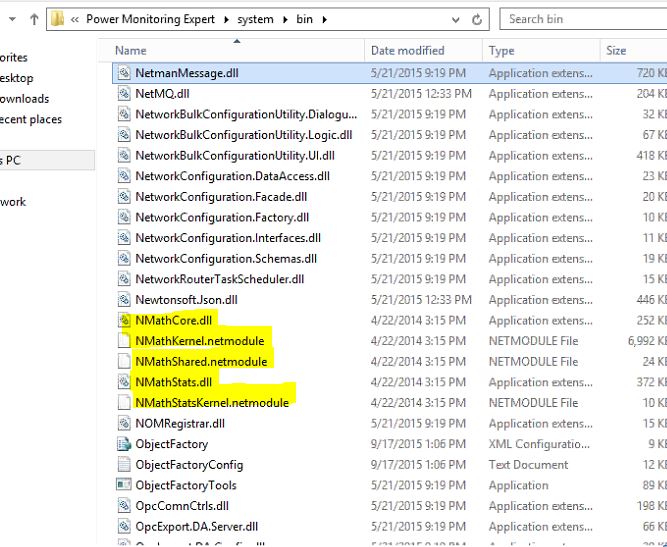Screen dimensions: 667x547
Task: Open Favorites in the navigation pane
Action: click(14, 57)
